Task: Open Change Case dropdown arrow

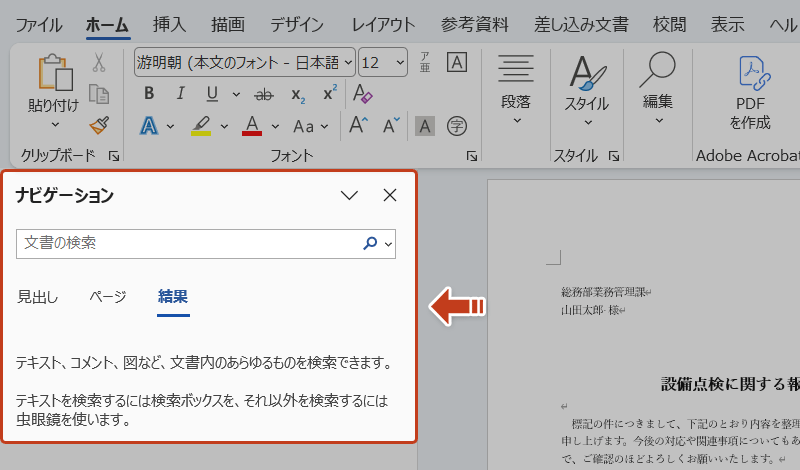Action: (324, 126)
